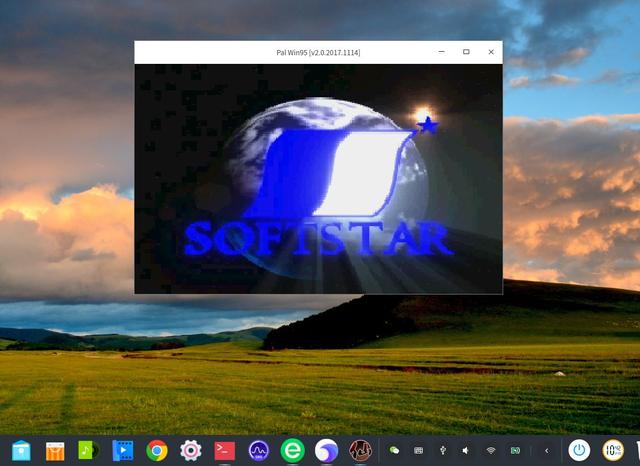
Task: Click the battery status tray icon
Action: tap(516, 450)
